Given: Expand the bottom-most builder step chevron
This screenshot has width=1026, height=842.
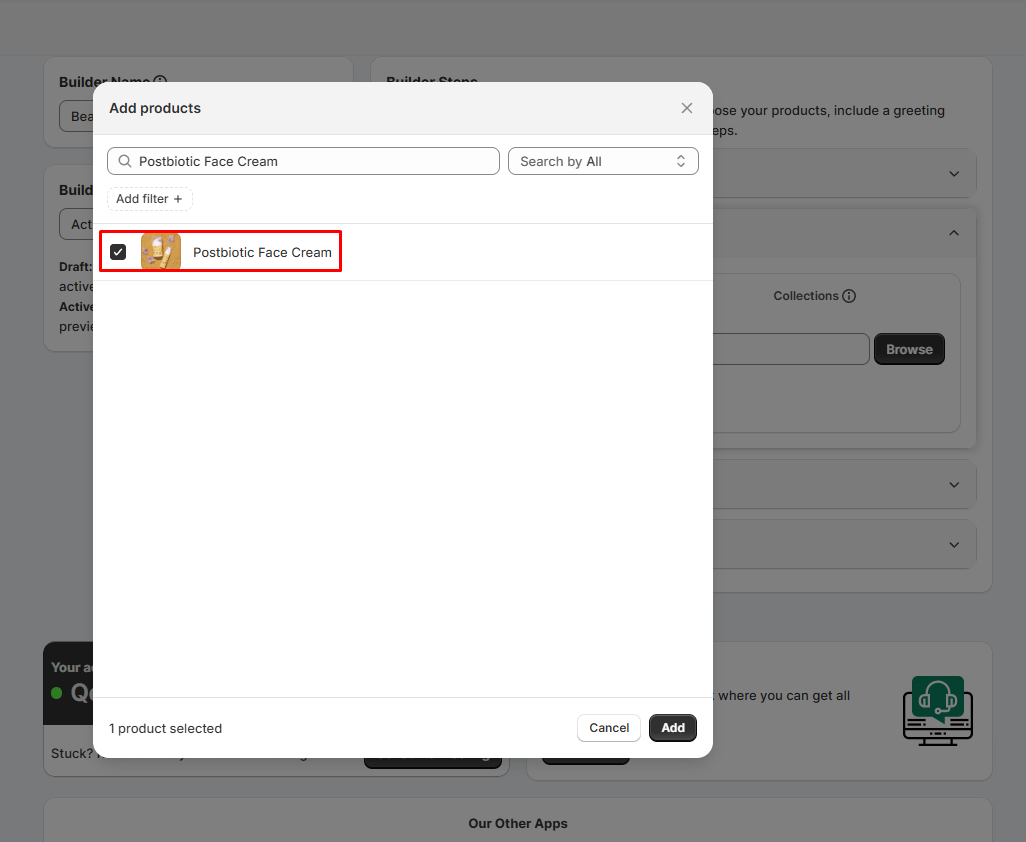Looking at the screenshot, I should (x=954, y=545).
